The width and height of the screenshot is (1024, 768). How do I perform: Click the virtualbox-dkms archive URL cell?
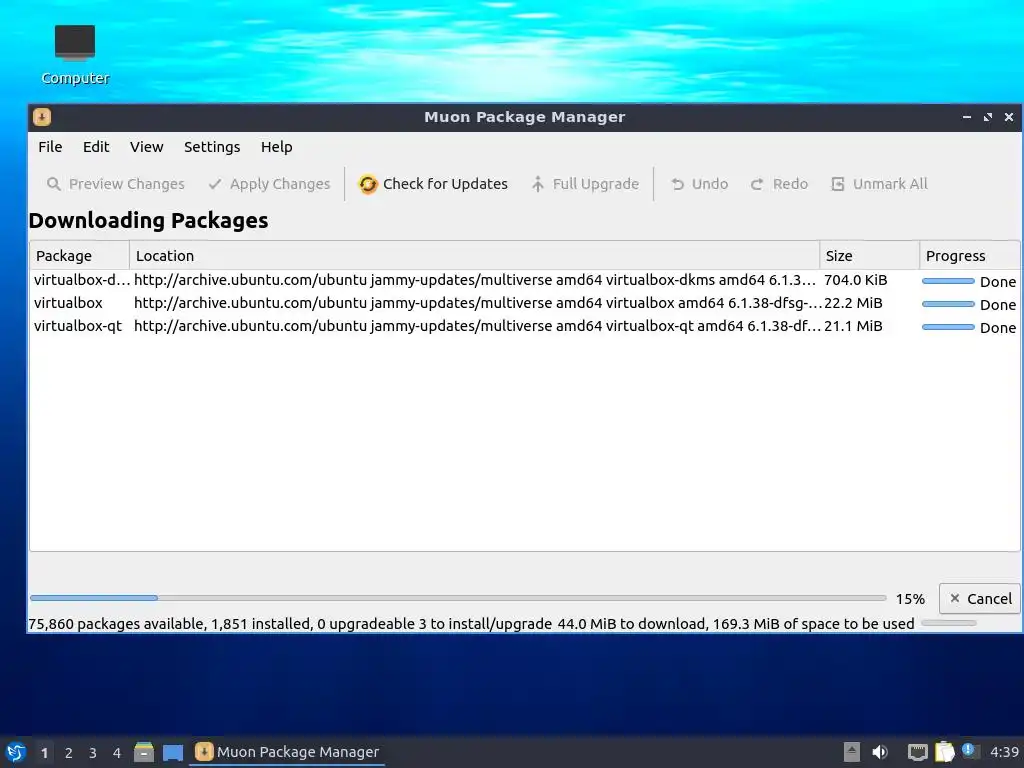475,280
